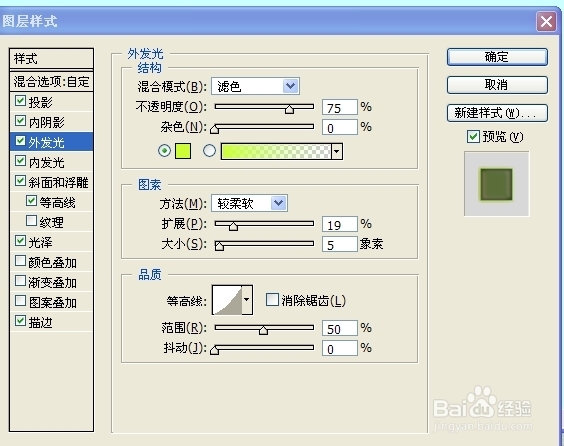Image resolution: width=564 pixels, height=446 pixels.
Task: Toggle the 预览 preview checkbox
Action: (x=473, y=137)
